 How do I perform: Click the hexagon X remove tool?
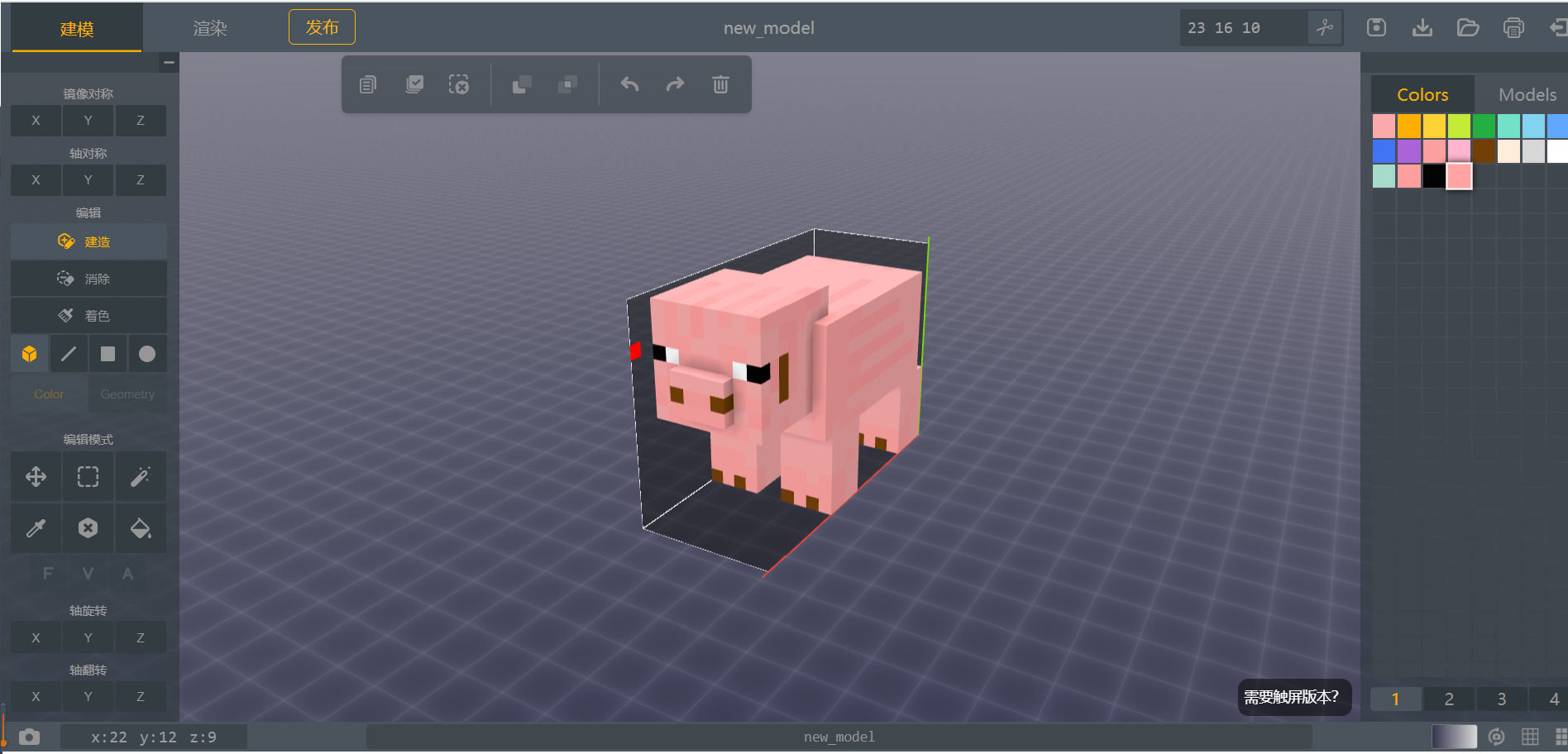tap(88, 527)
